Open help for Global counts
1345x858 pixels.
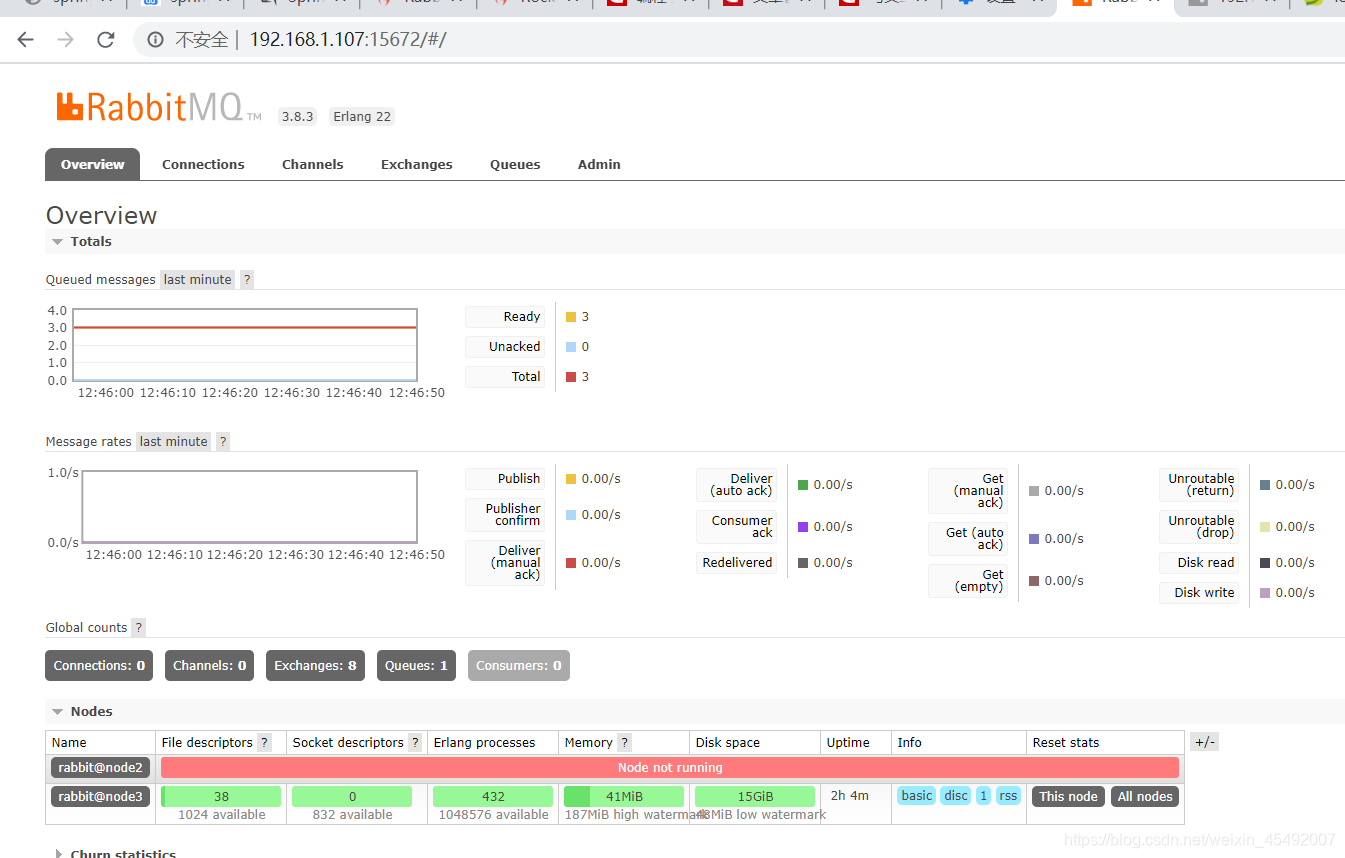click(x=139, y=628)
